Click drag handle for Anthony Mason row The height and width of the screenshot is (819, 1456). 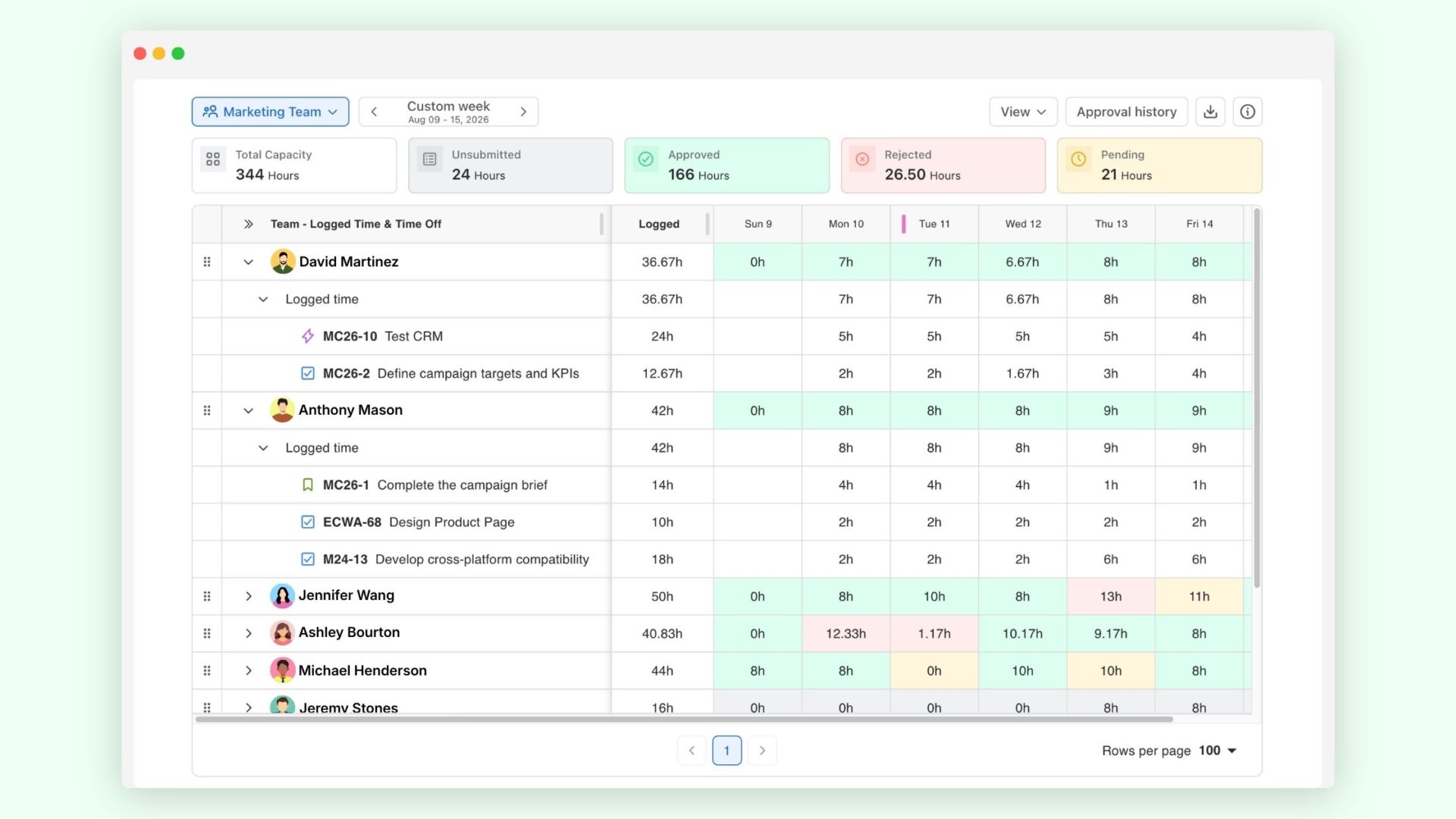coord(207,410)
